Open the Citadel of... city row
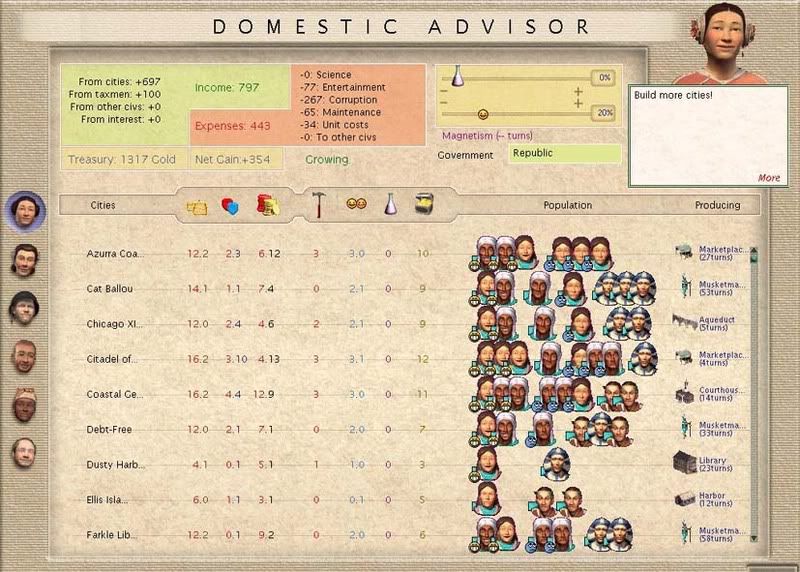This screenshot has width=800, height=572. pos(112,359)
